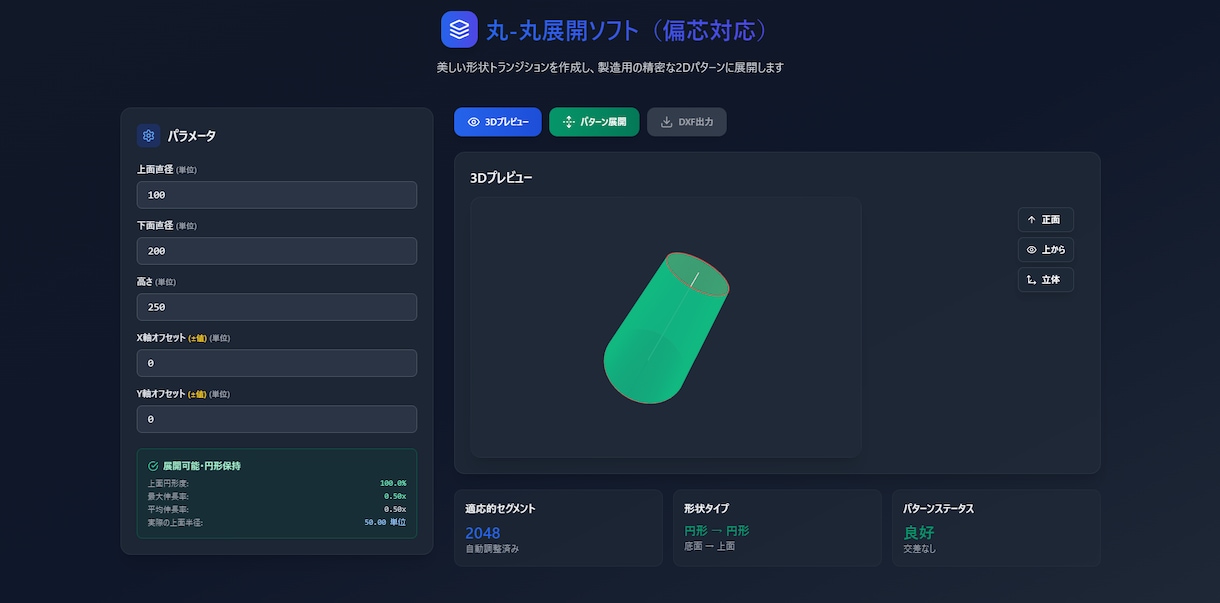The height and width of the screenshot is (603, 1220).
Task: Click the 自動調整済み label
Action: (492, 549)
